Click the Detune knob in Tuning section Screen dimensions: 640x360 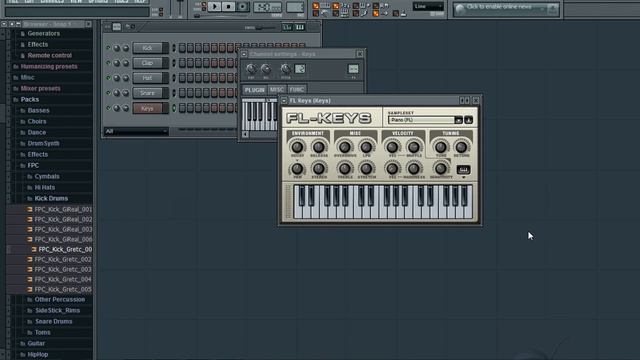pyautogui.click(x=461, y=147)
